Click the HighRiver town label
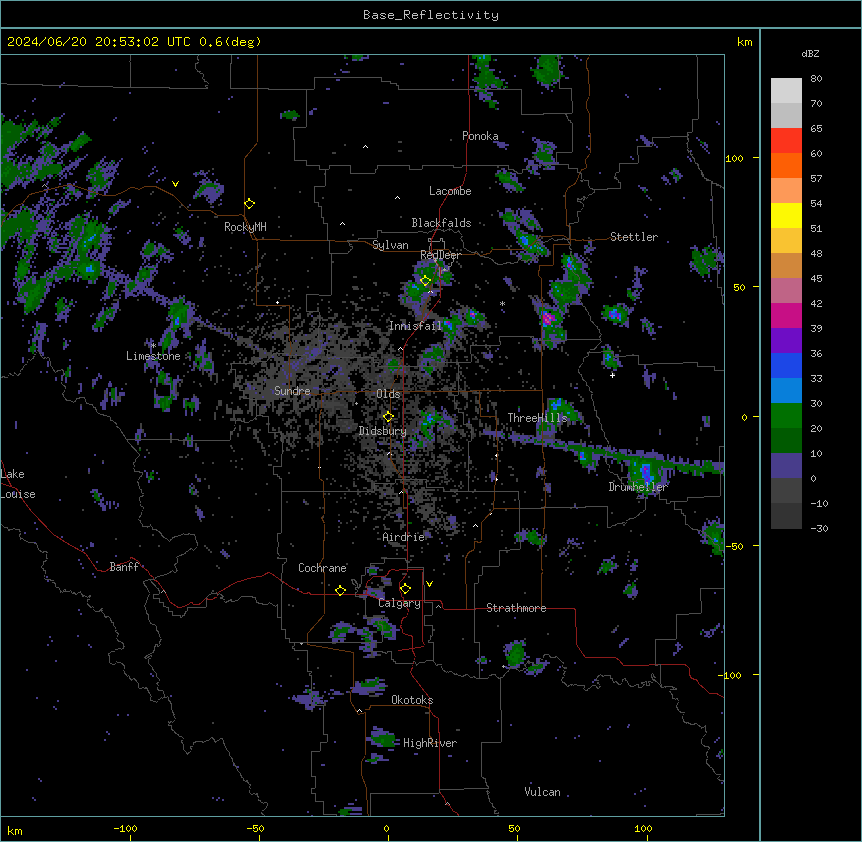862x842 pixels. (430, 743)
